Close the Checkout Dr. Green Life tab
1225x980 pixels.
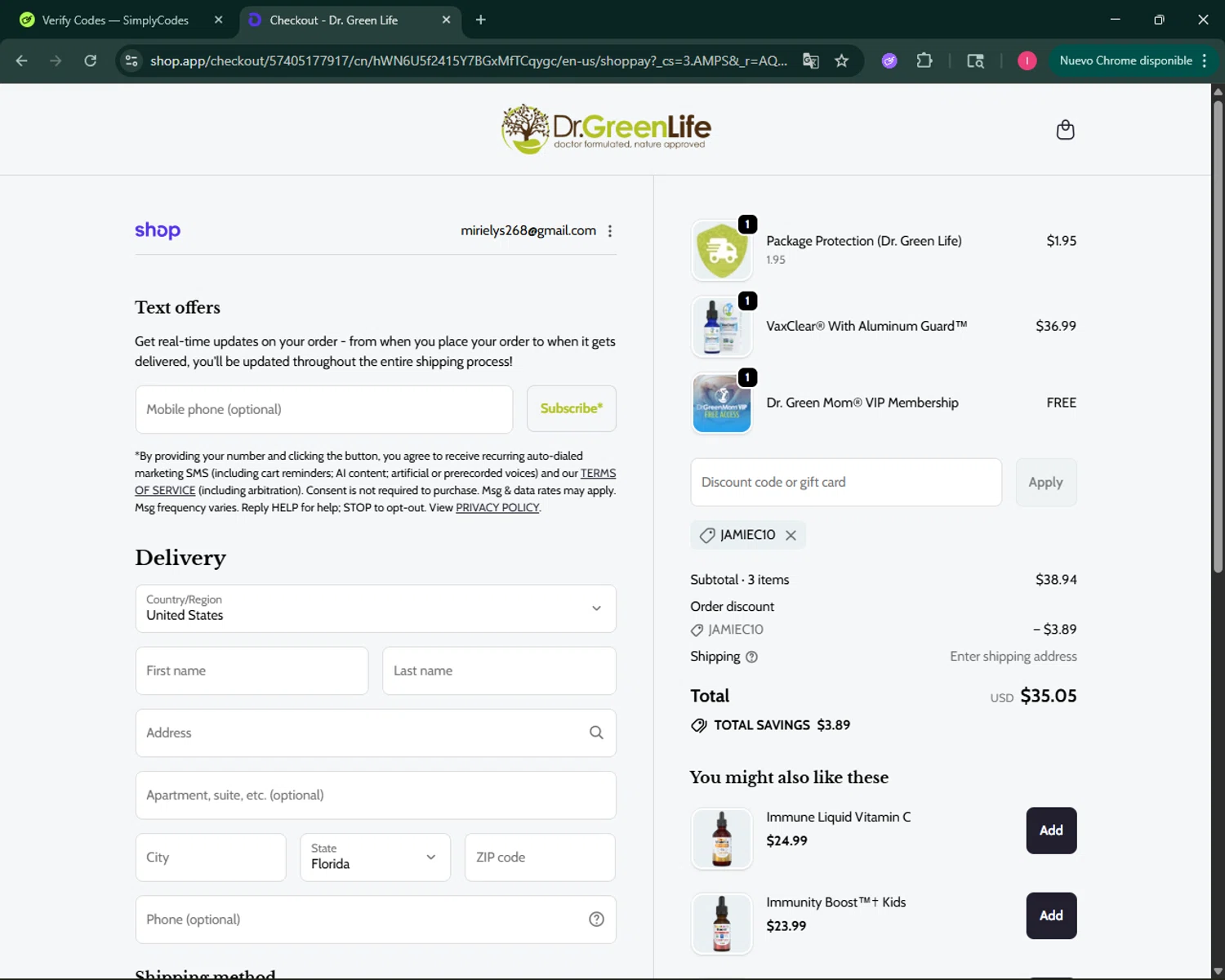coord(446,20)
